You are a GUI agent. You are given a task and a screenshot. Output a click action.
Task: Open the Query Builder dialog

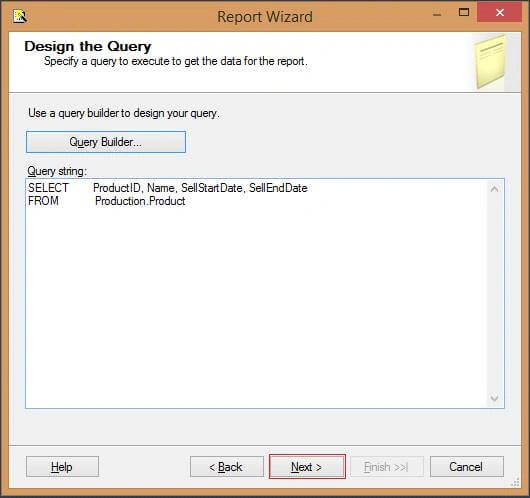(x=106, y=142)
